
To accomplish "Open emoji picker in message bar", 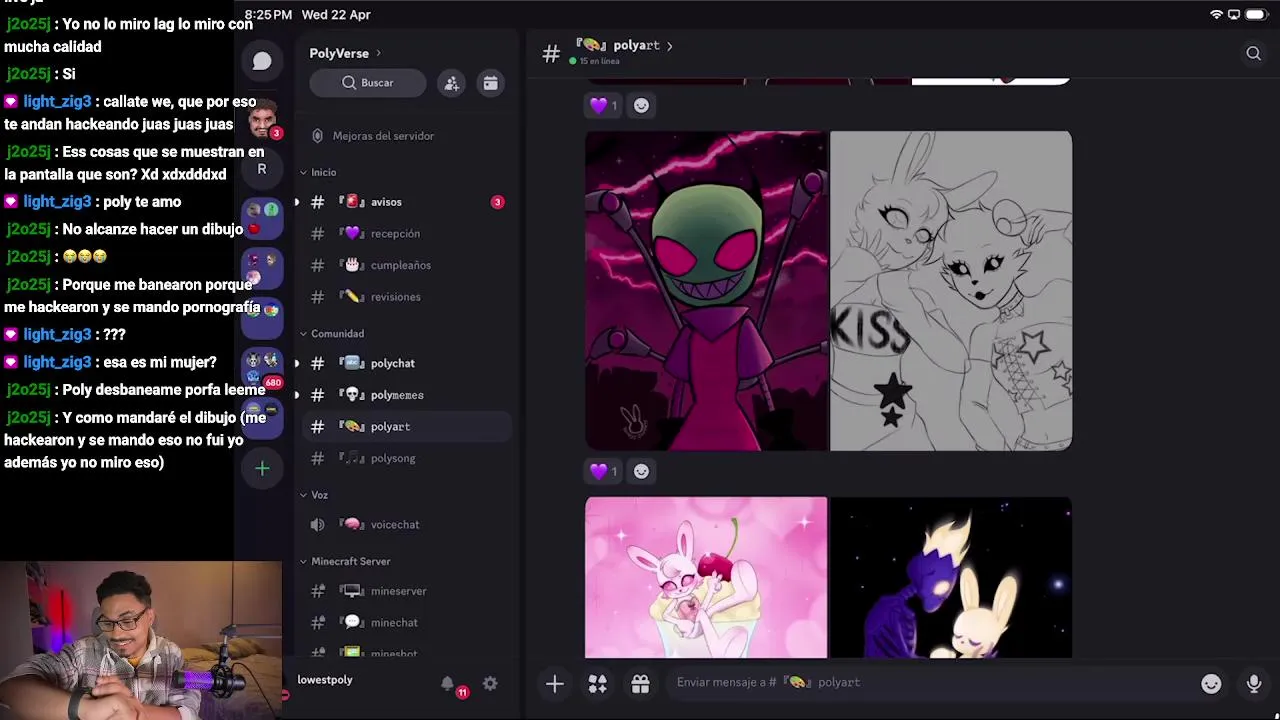I will pyautogui.click(x=1211, y=684).
